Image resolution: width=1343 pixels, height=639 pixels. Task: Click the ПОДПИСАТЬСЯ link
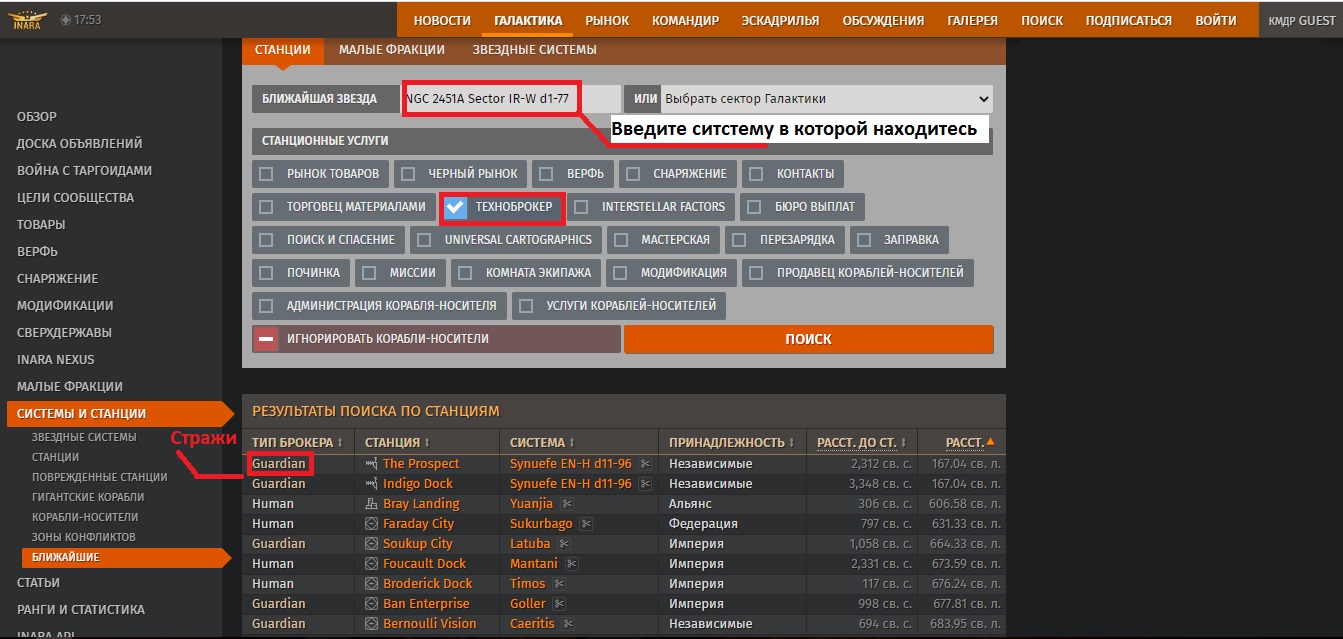click(1128, 20)
